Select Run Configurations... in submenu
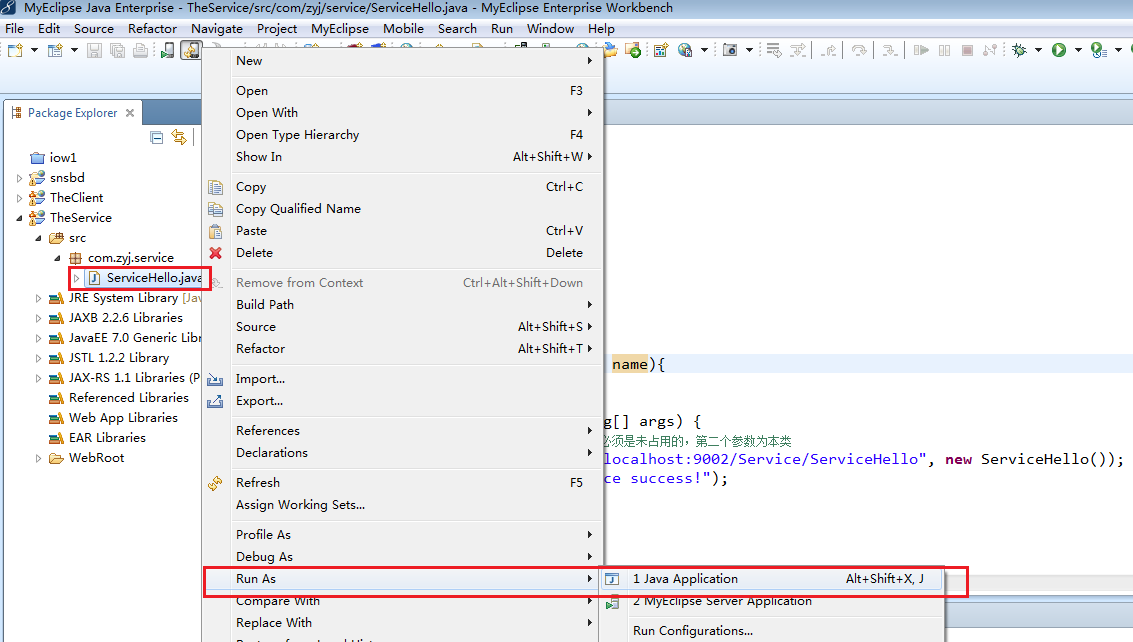The height and width of the screenshot is (642, 1133). [772, 631]
